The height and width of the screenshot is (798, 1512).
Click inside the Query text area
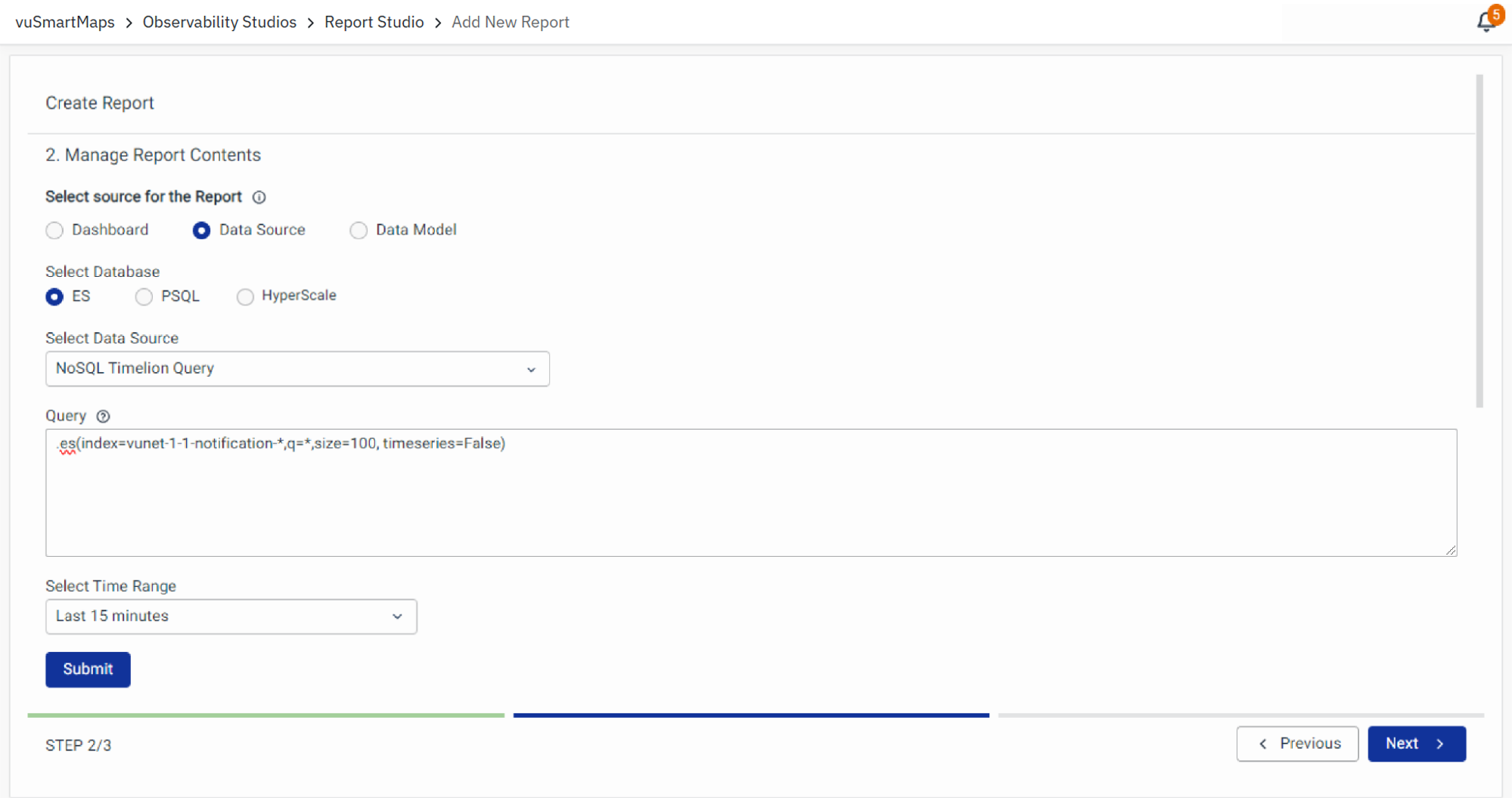coord(750,499)
